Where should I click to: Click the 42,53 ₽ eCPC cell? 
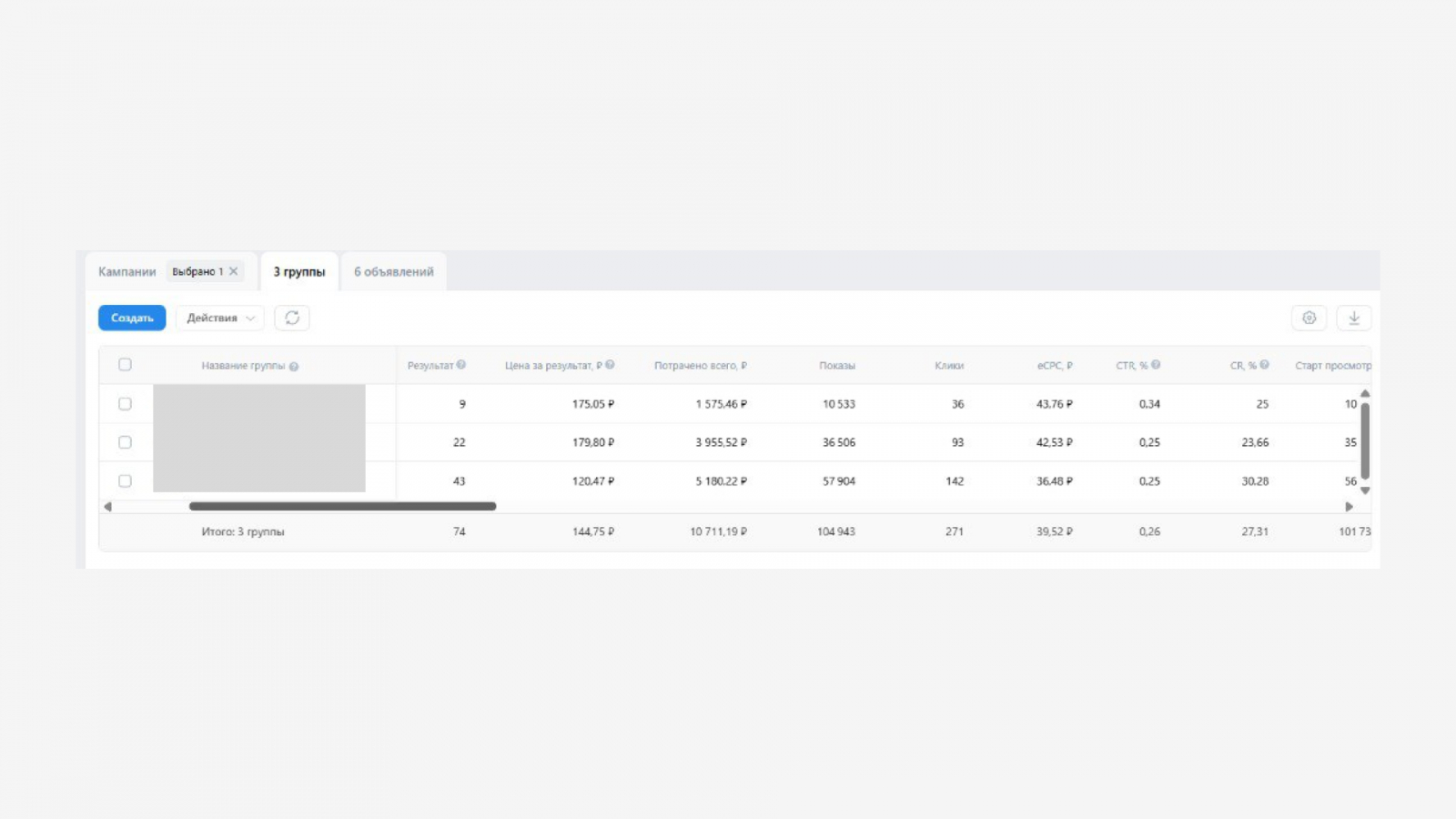(x=1055, y=442)
